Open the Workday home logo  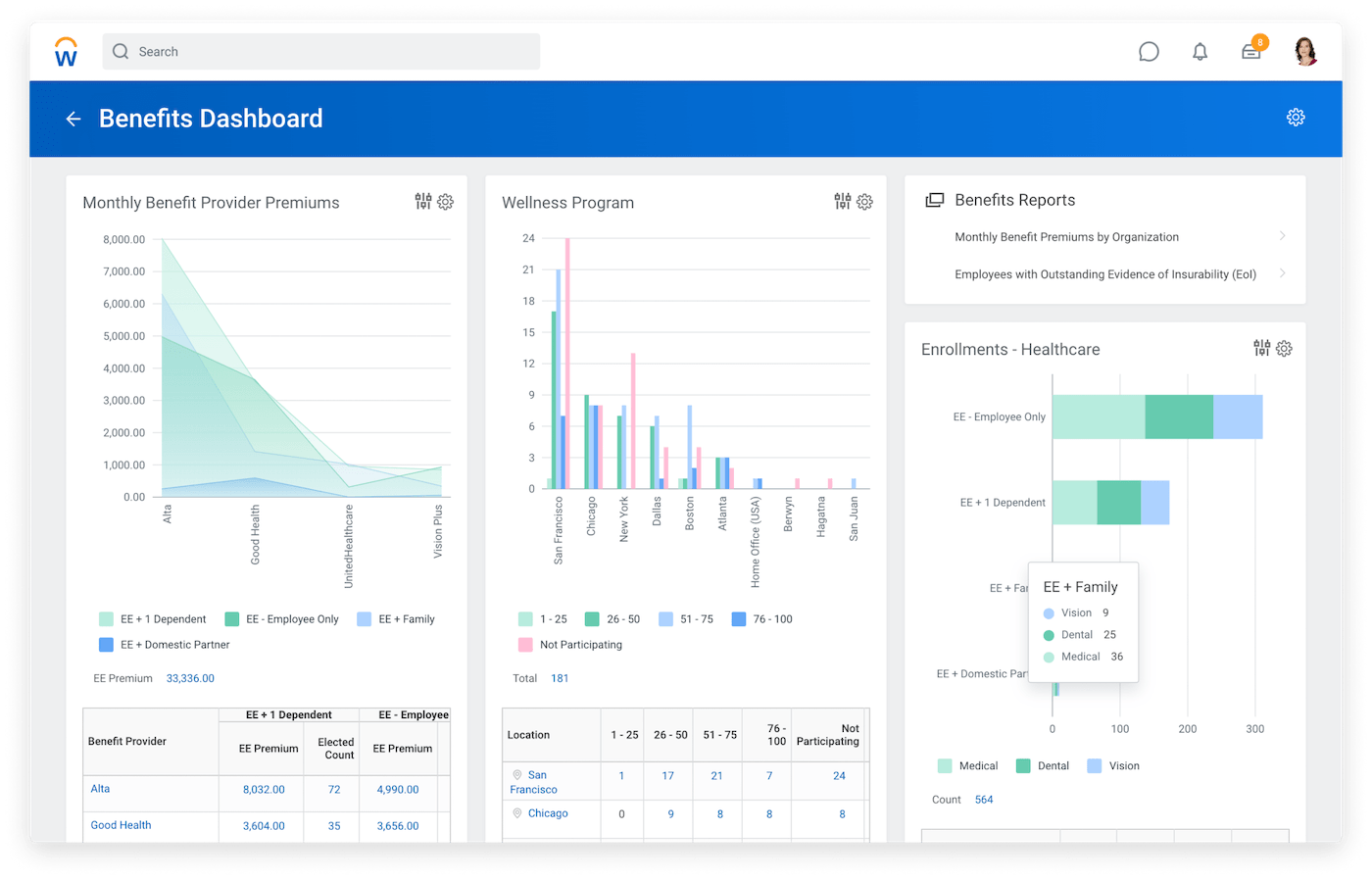click(x=66, y=52)
